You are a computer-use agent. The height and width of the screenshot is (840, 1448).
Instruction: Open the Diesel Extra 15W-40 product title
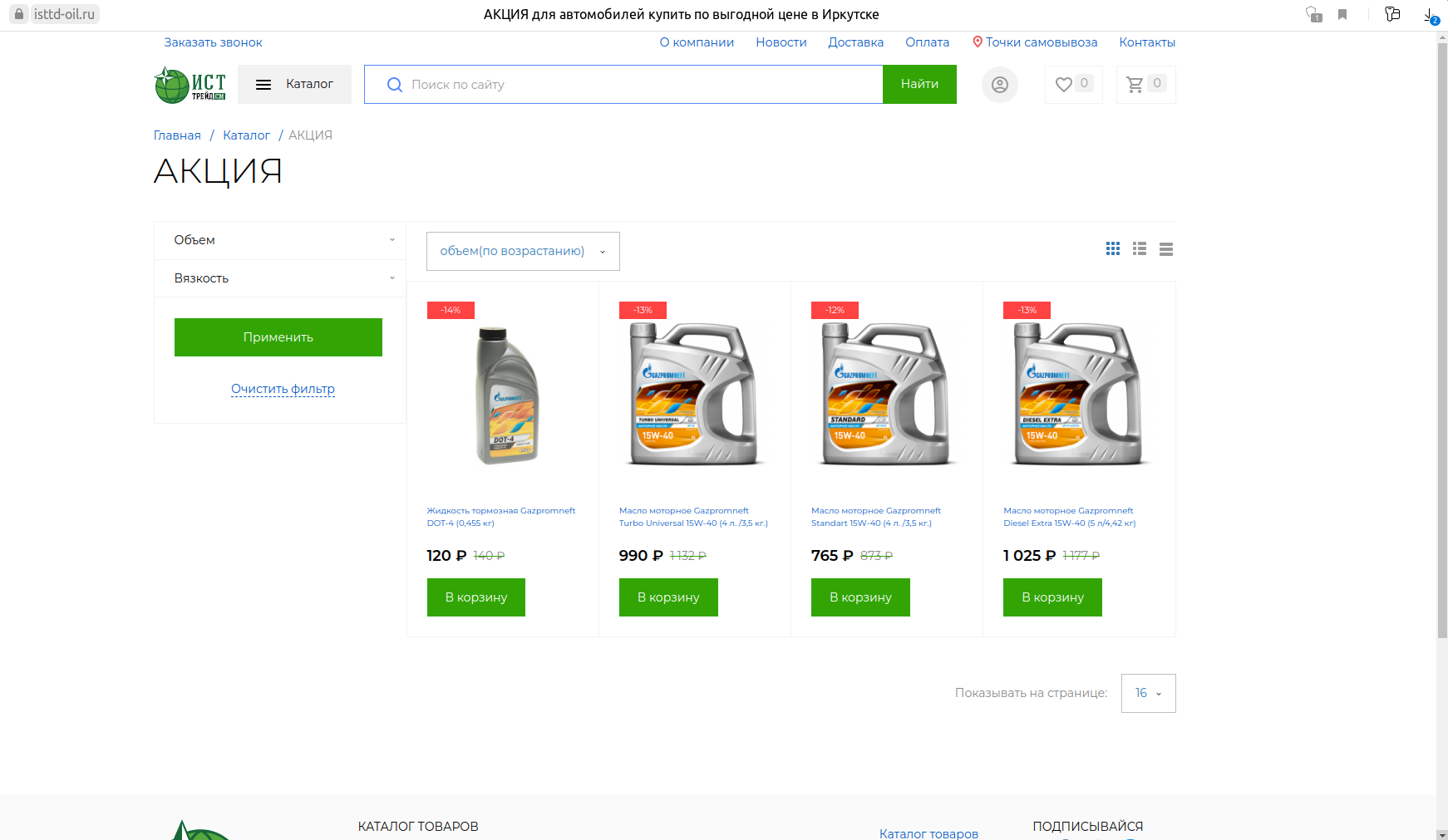1069,517
